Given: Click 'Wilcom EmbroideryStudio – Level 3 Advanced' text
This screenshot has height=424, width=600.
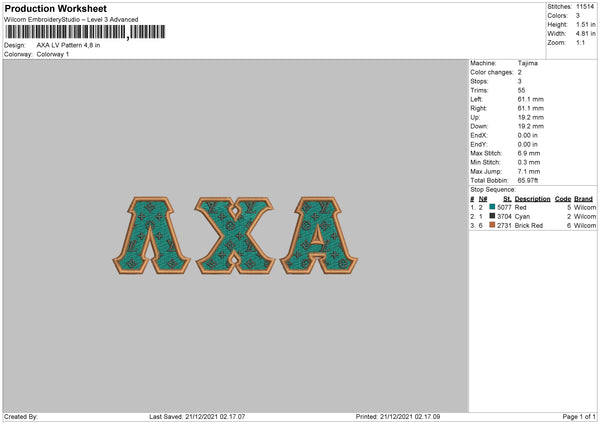Looking at the screenshot, I should click(71, 20).
